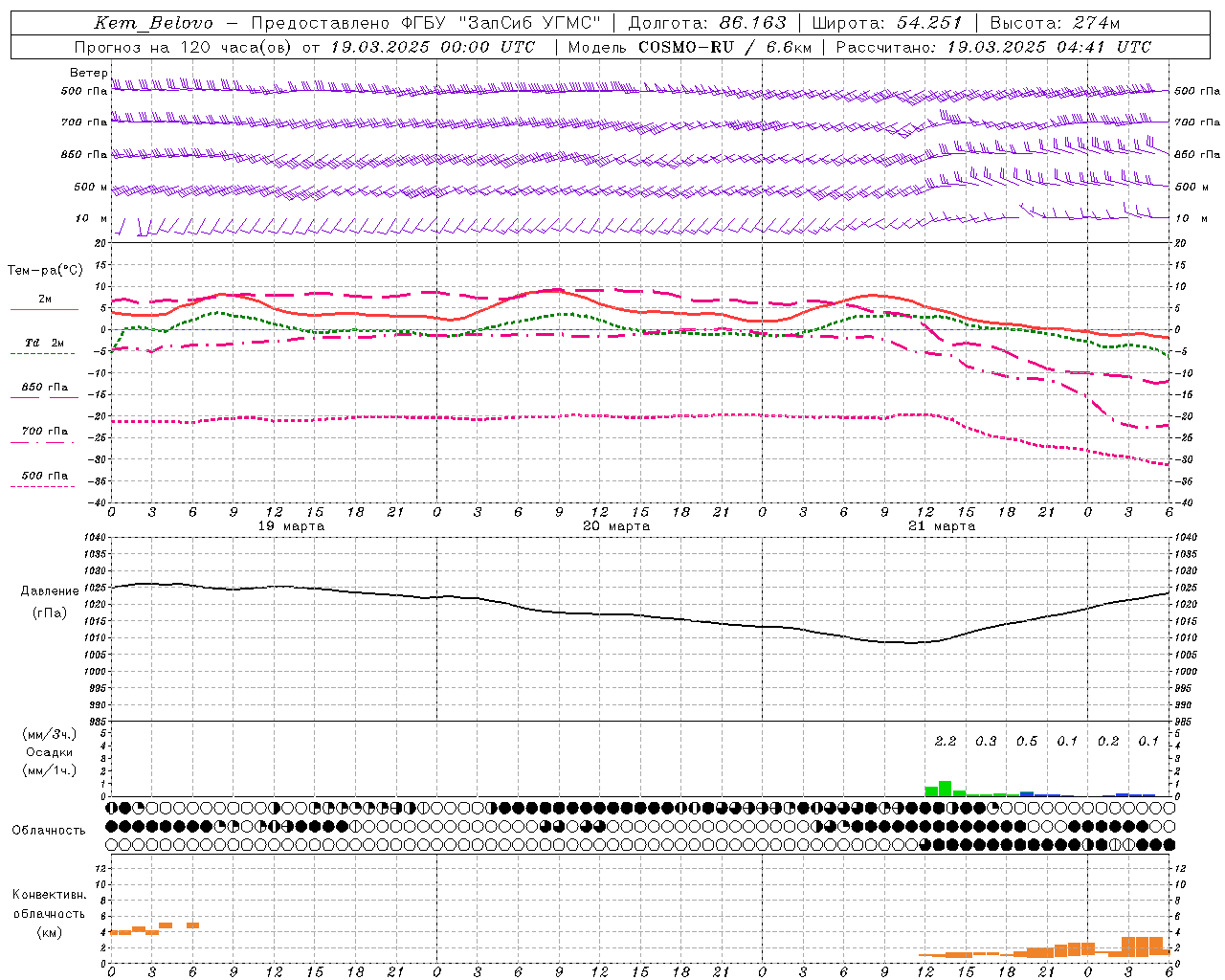Click the 1005 value on left pressure axis
Screen dimensions: 1225x980
tap(96, 655)
